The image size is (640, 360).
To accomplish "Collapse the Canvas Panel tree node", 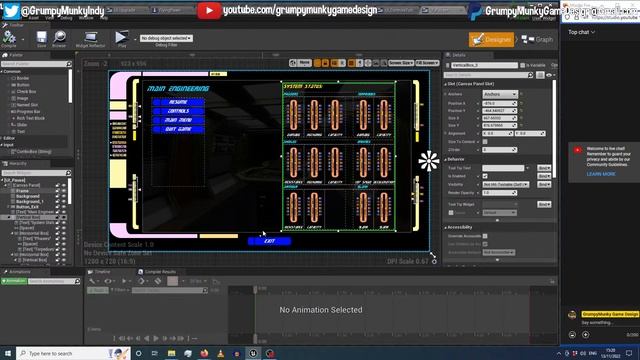I will (6, 186).
